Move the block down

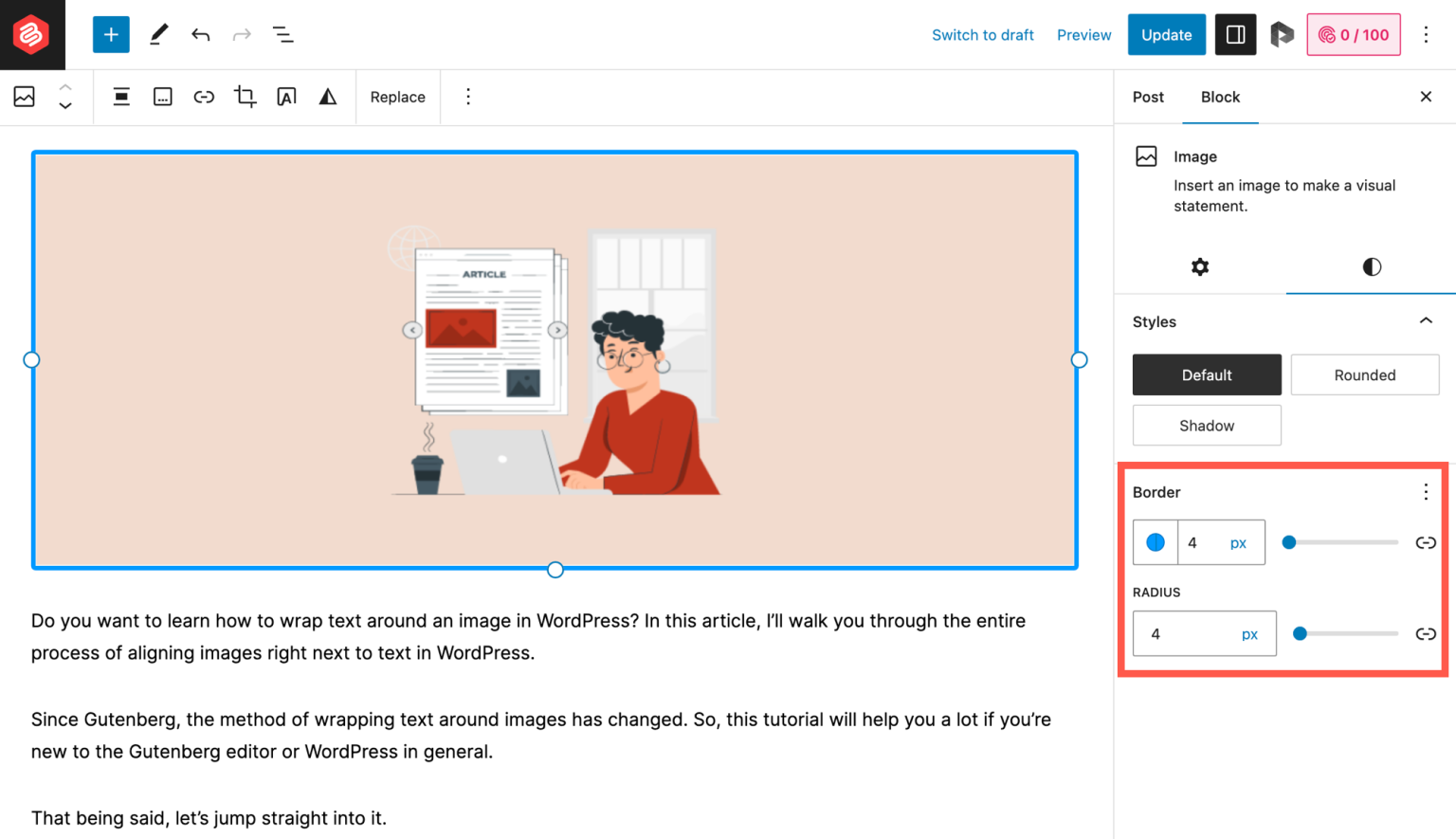[65, 106]
